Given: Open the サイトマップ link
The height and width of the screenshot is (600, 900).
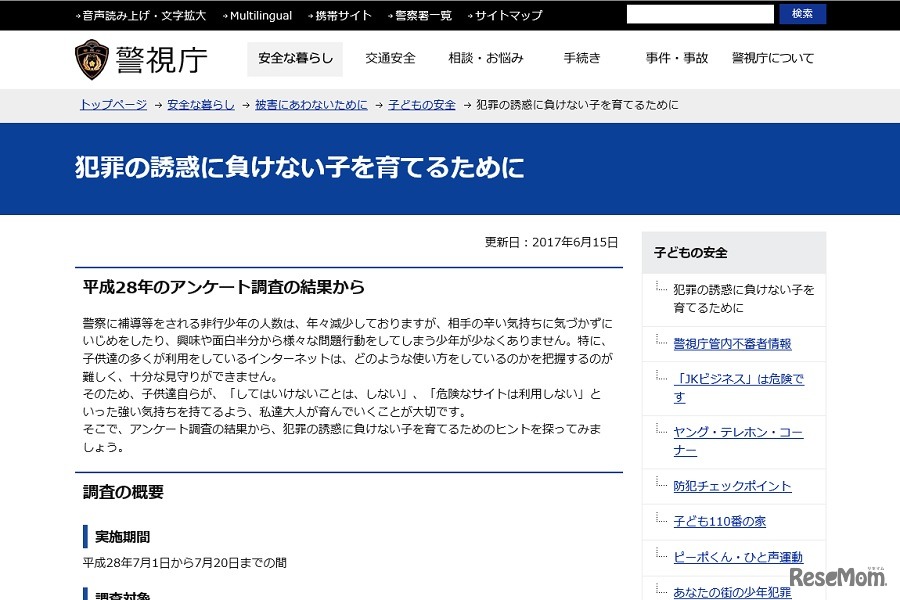Looking at the screenshot, I should (x=508, y=15).
